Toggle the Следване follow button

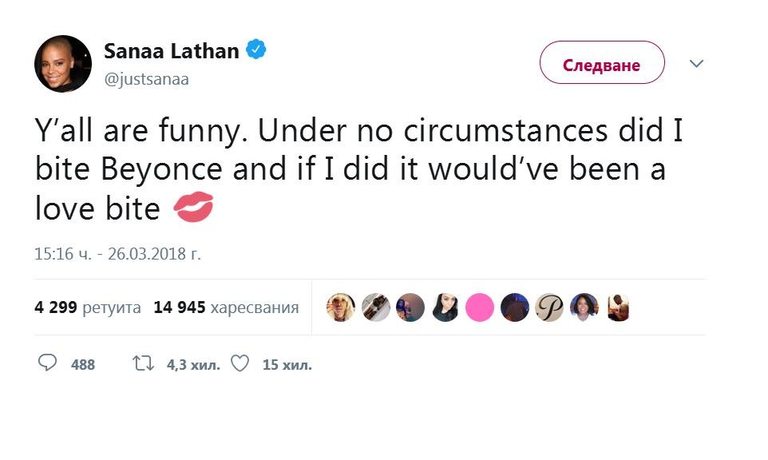point(602,63)
